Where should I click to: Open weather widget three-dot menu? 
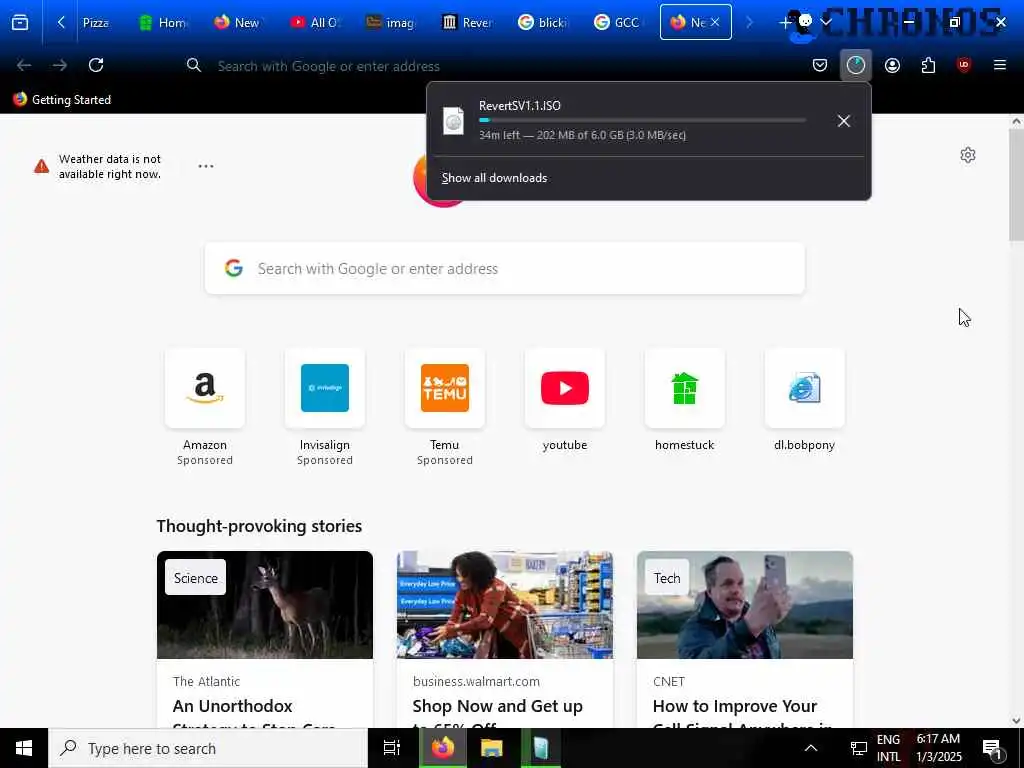[x=206, y=166]
